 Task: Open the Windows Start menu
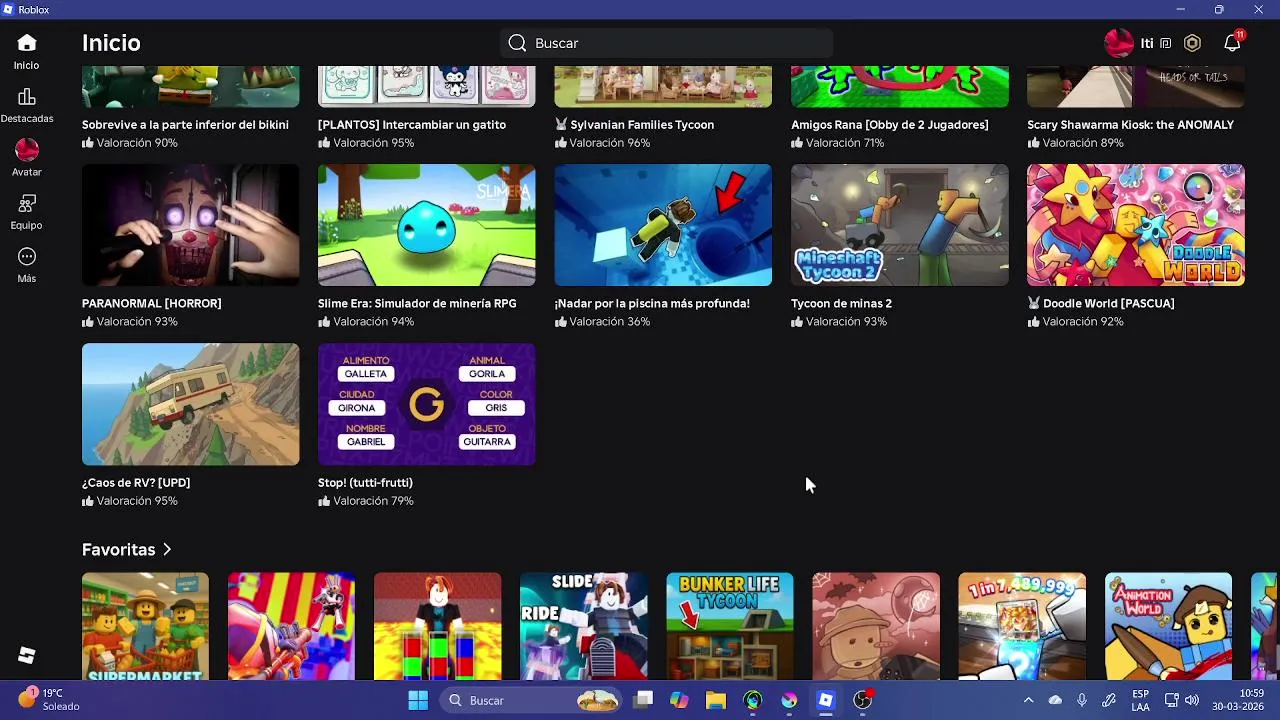coord(418,700)
